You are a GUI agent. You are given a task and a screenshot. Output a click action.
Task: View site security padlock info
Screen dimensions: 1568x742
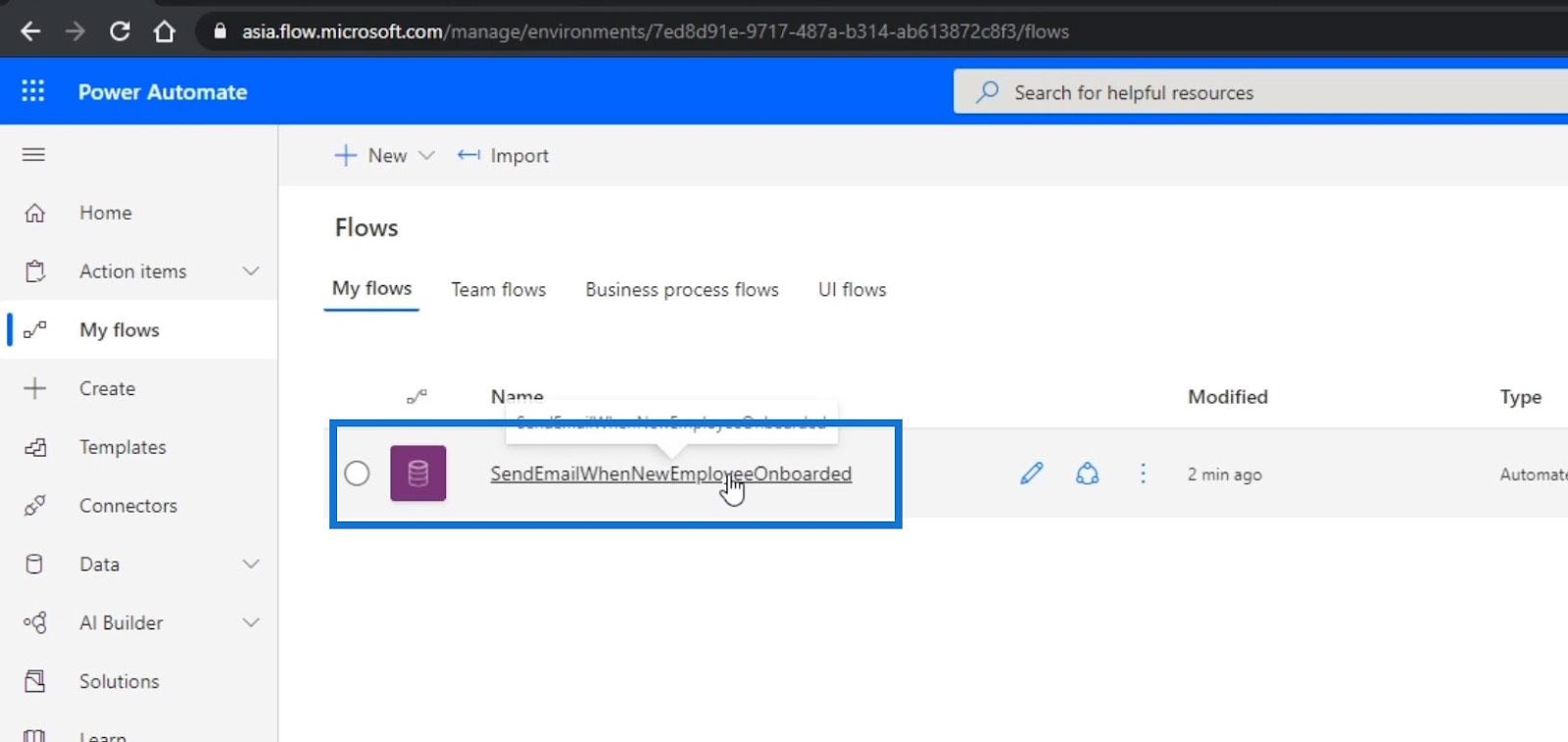[220, 31]
